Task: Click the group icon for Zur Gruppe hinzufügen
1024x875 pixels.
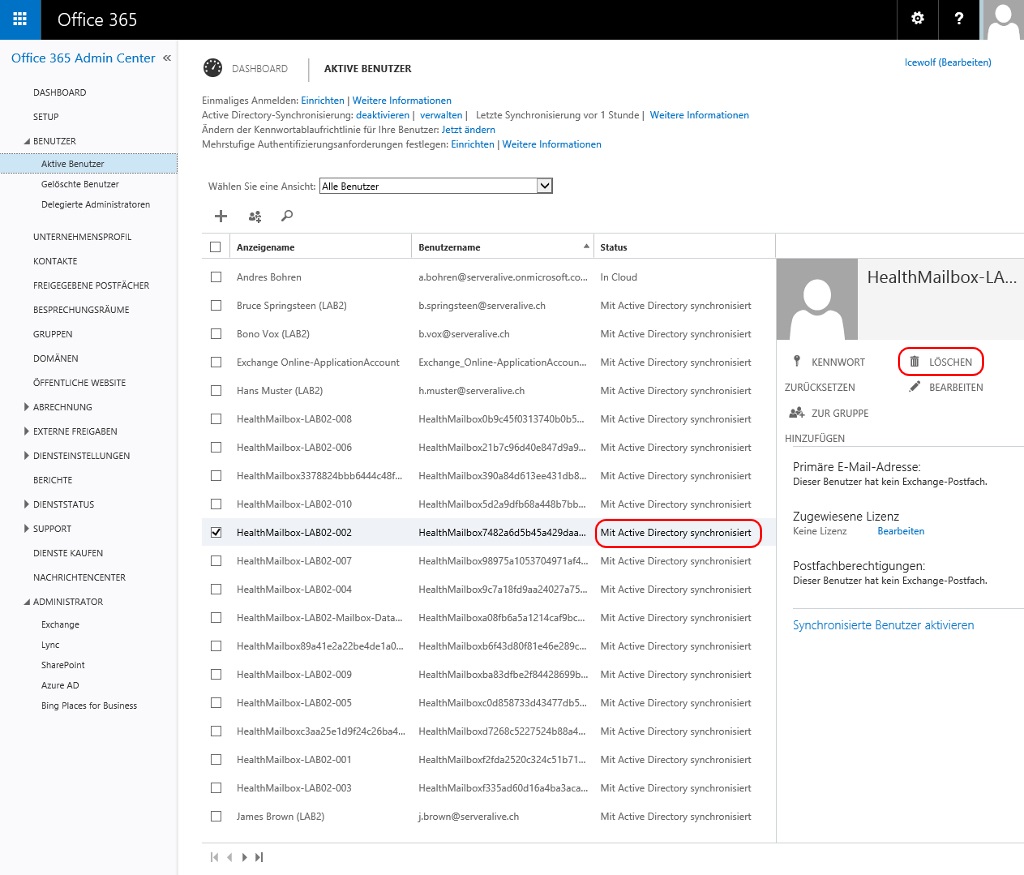Action: click(x=797, y=413)
